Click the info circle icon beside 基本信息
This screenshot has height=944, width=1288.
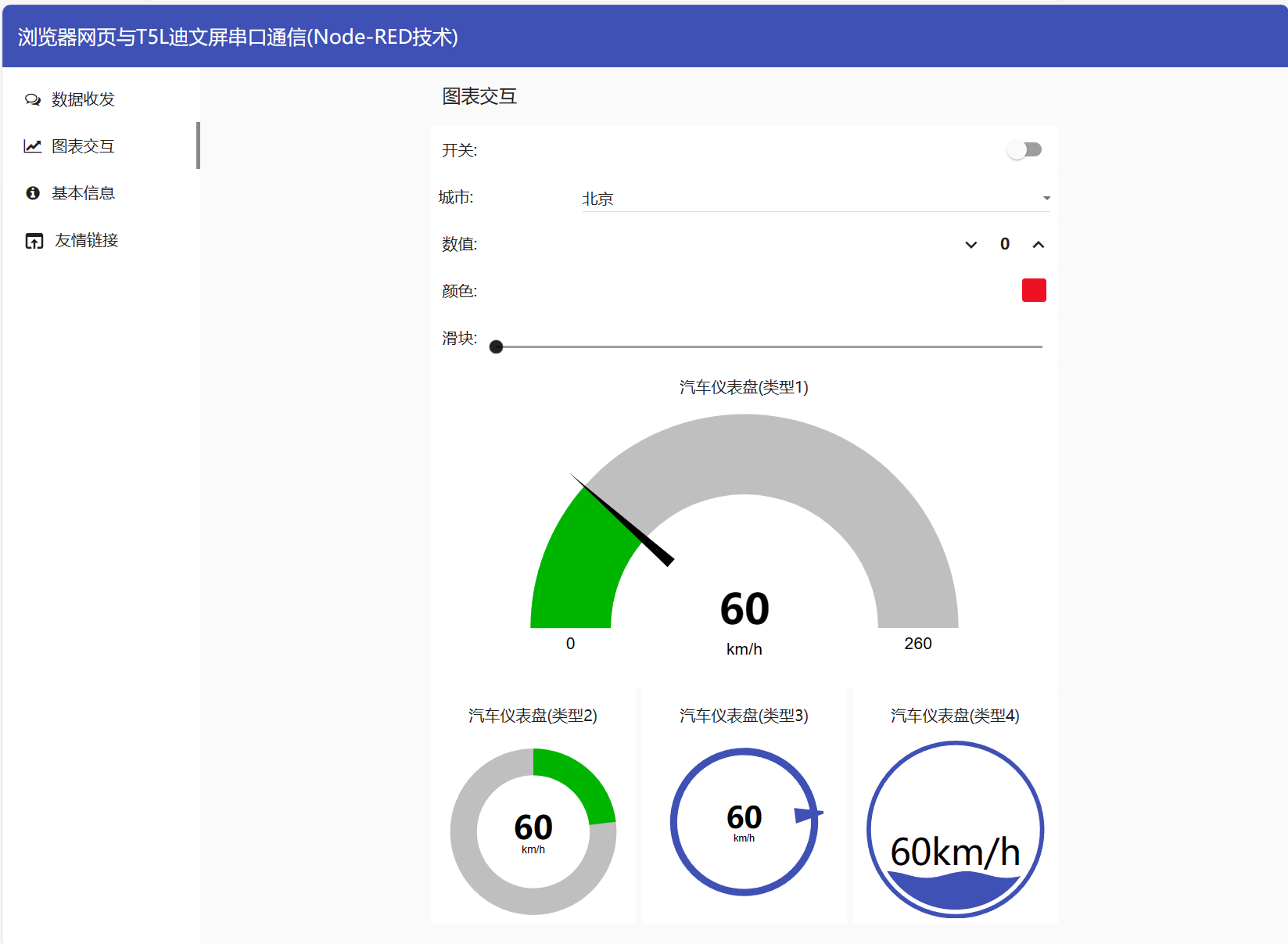pyautogui.click(x=33, y=193)
